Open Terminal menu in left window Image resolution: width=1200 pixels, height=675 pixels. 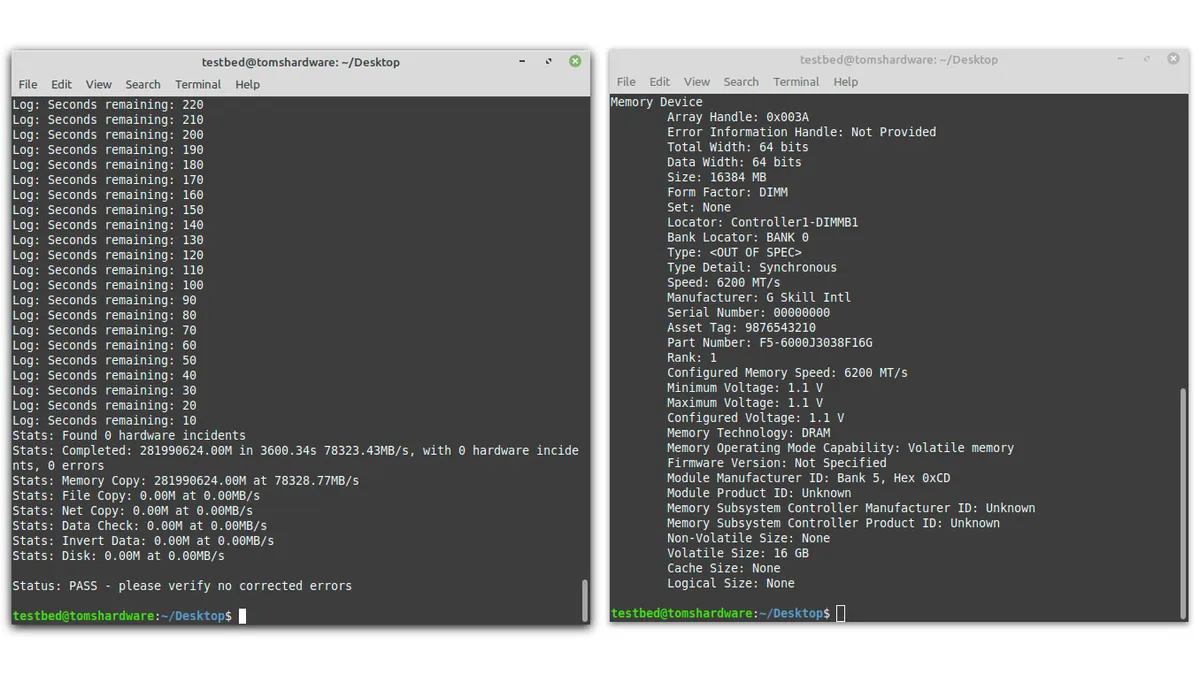[x=198, y=85]
